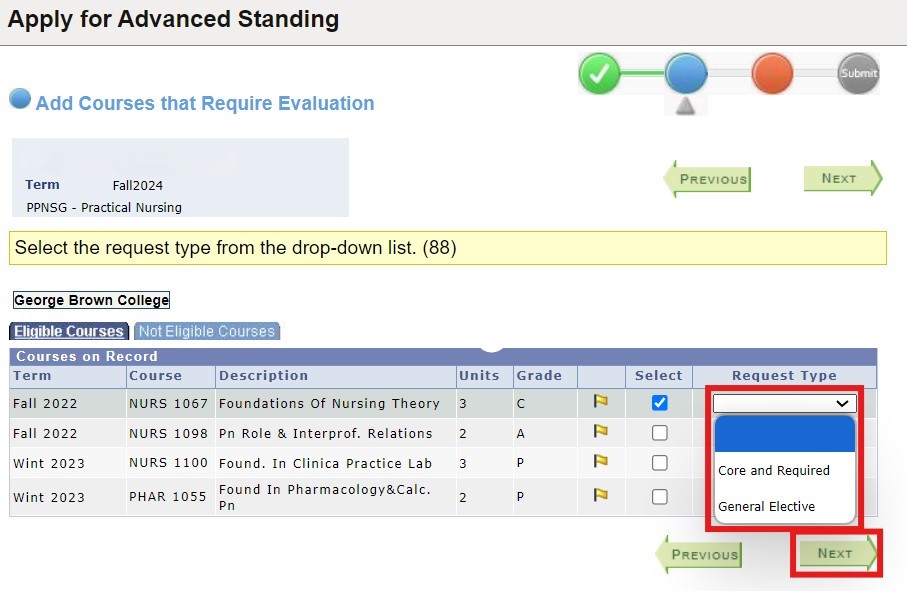Select the Eligible Courses tab

click(x=68, y=331)
